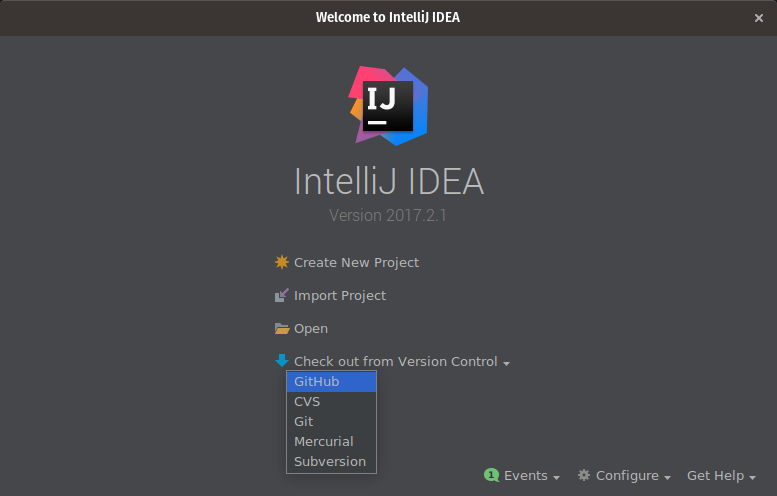777x496 pixels.
Task: Expand the Get Help dropdown arrow
Action: [x=752, y=478]
